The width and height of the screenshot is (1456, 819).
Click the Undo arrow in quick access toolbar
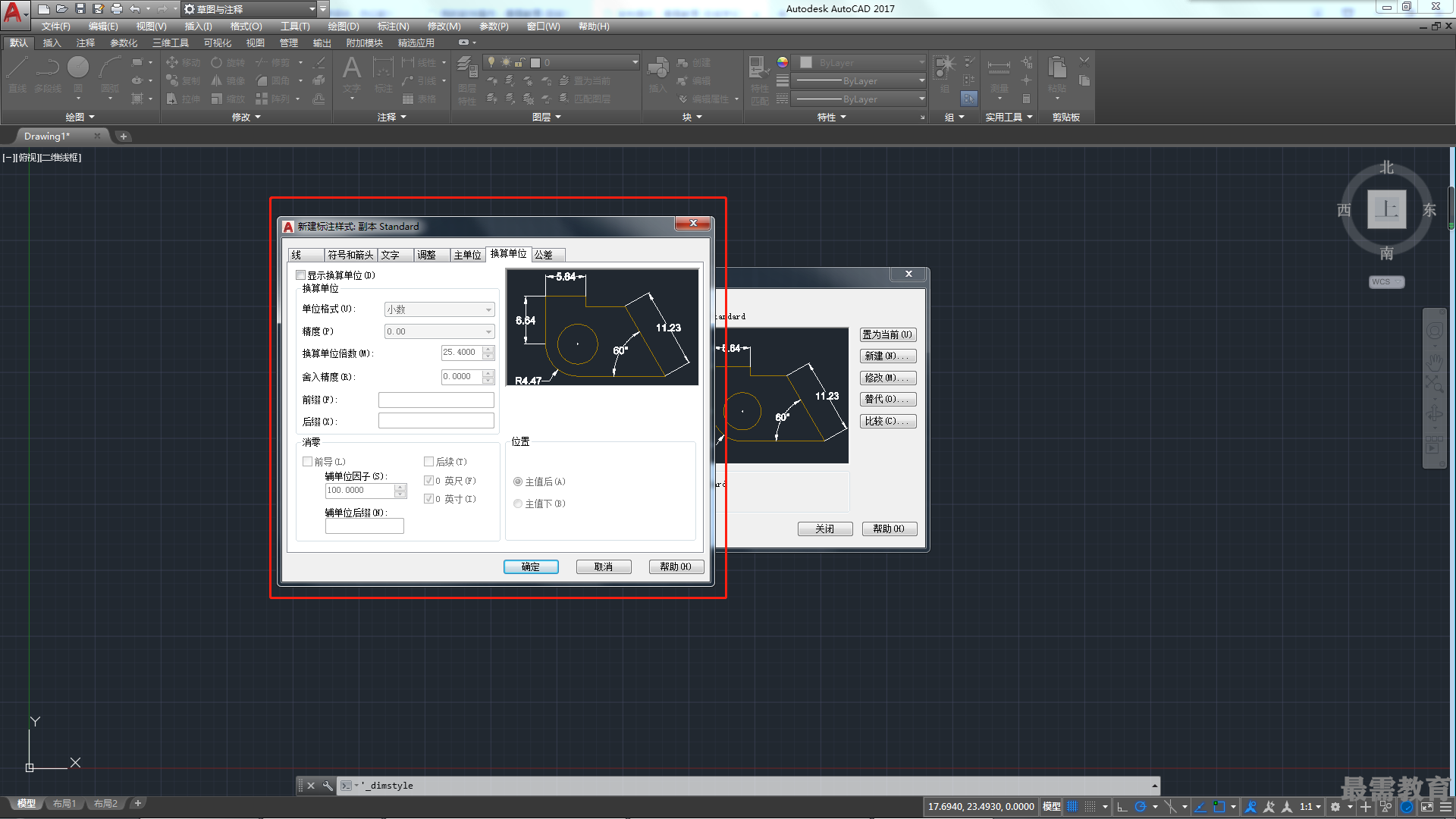135,9
